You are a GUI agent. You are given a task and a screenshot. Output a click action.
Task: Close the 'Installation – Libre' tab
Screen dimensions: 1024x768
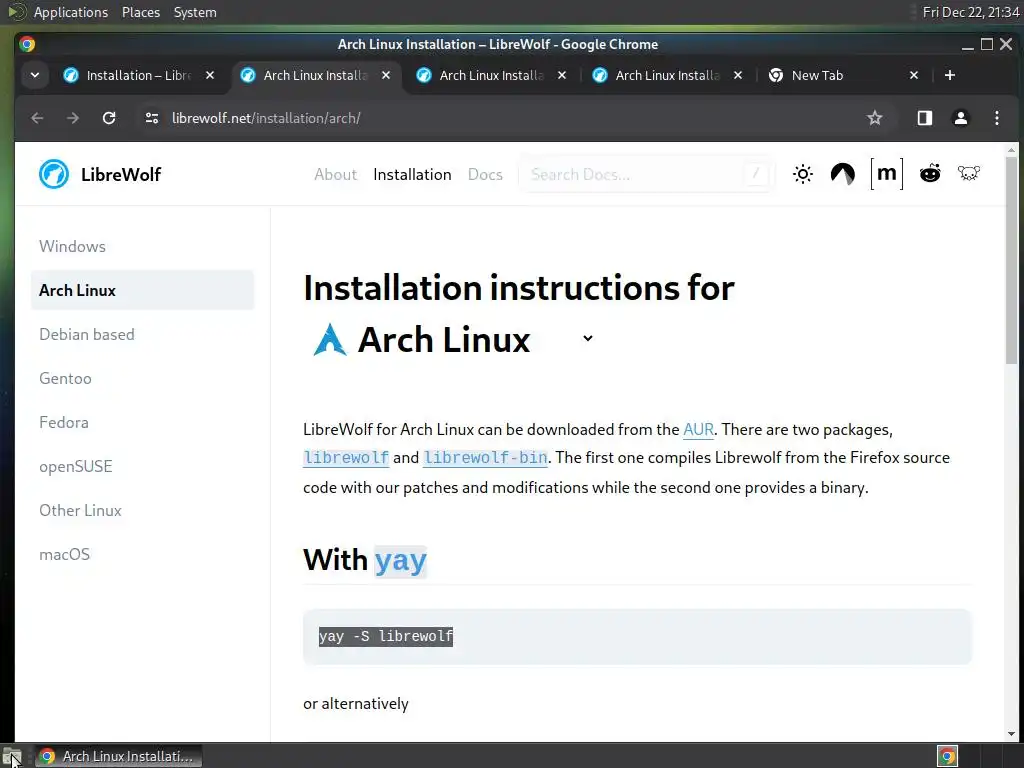(x=210, y=75)
